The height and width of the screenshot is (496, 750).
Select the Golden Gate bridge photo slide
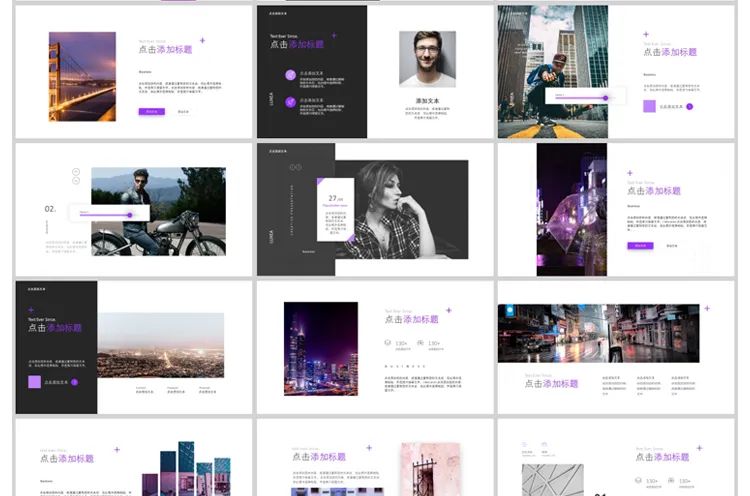[x=82, y=77]
